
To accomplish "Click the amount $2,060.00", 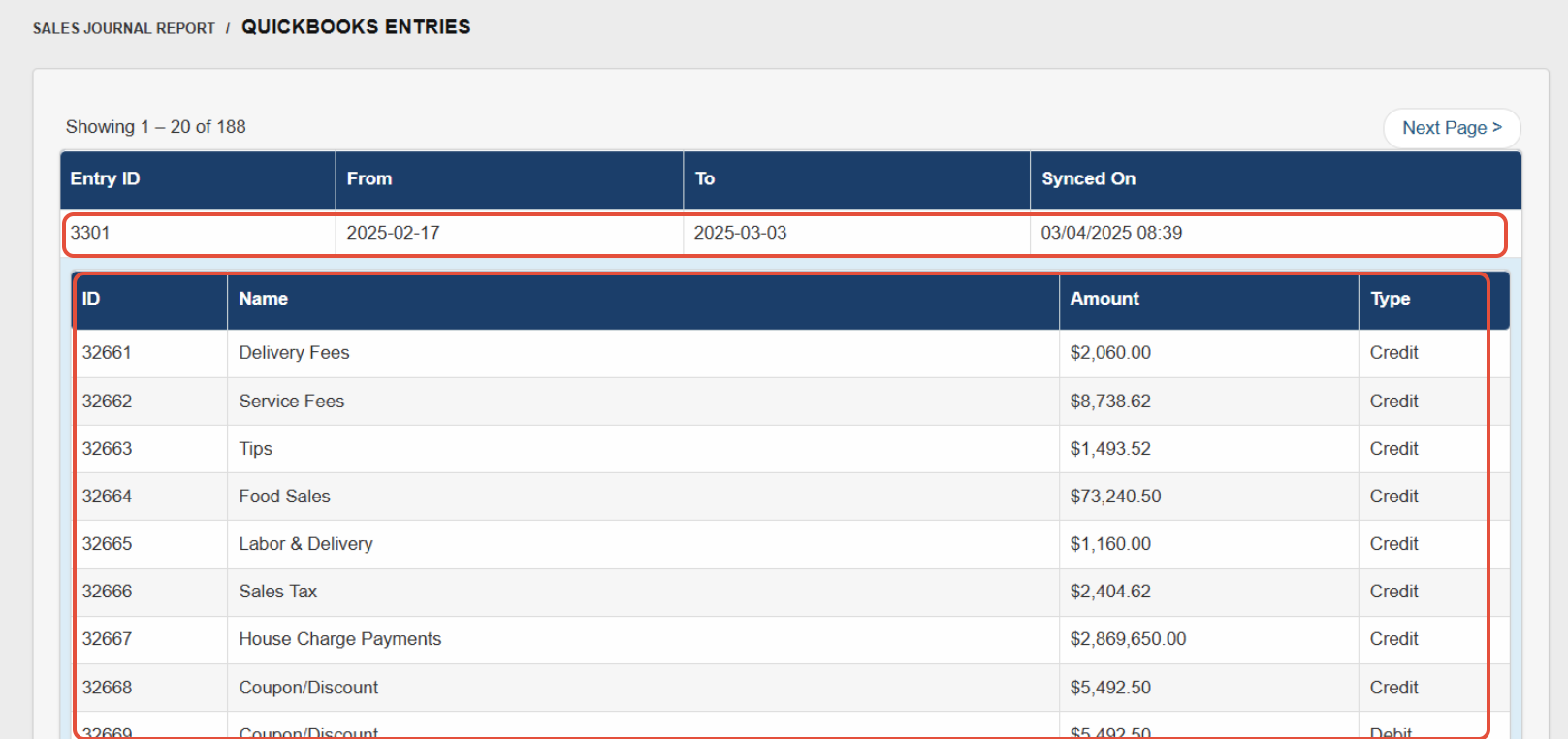I will point(1110,353).
